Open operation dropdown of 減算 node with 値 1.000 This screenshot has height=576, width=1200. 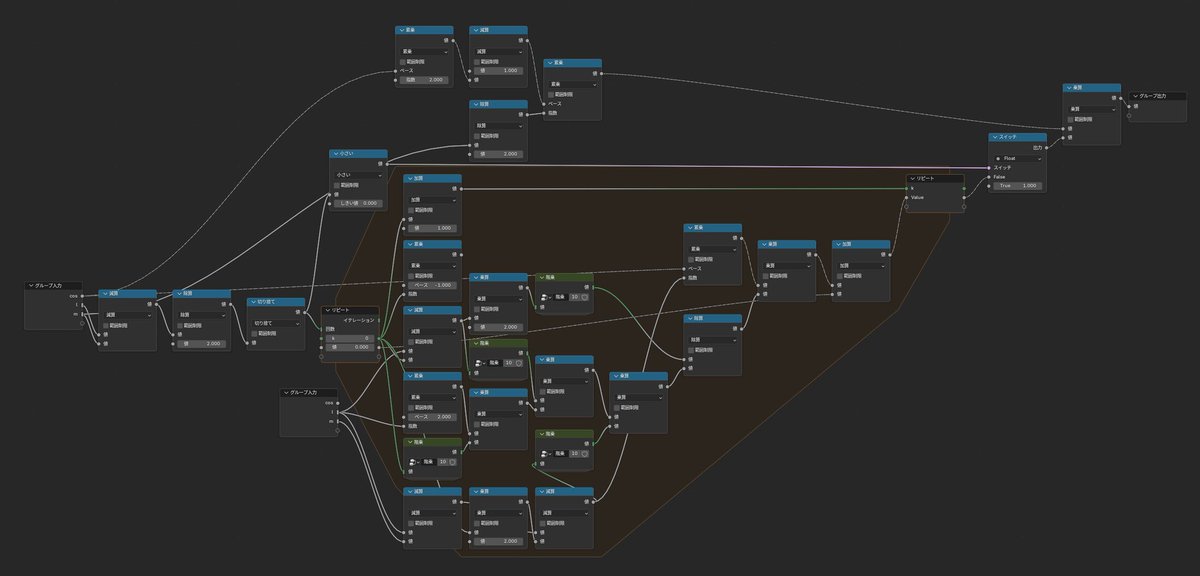coord(498,51)
